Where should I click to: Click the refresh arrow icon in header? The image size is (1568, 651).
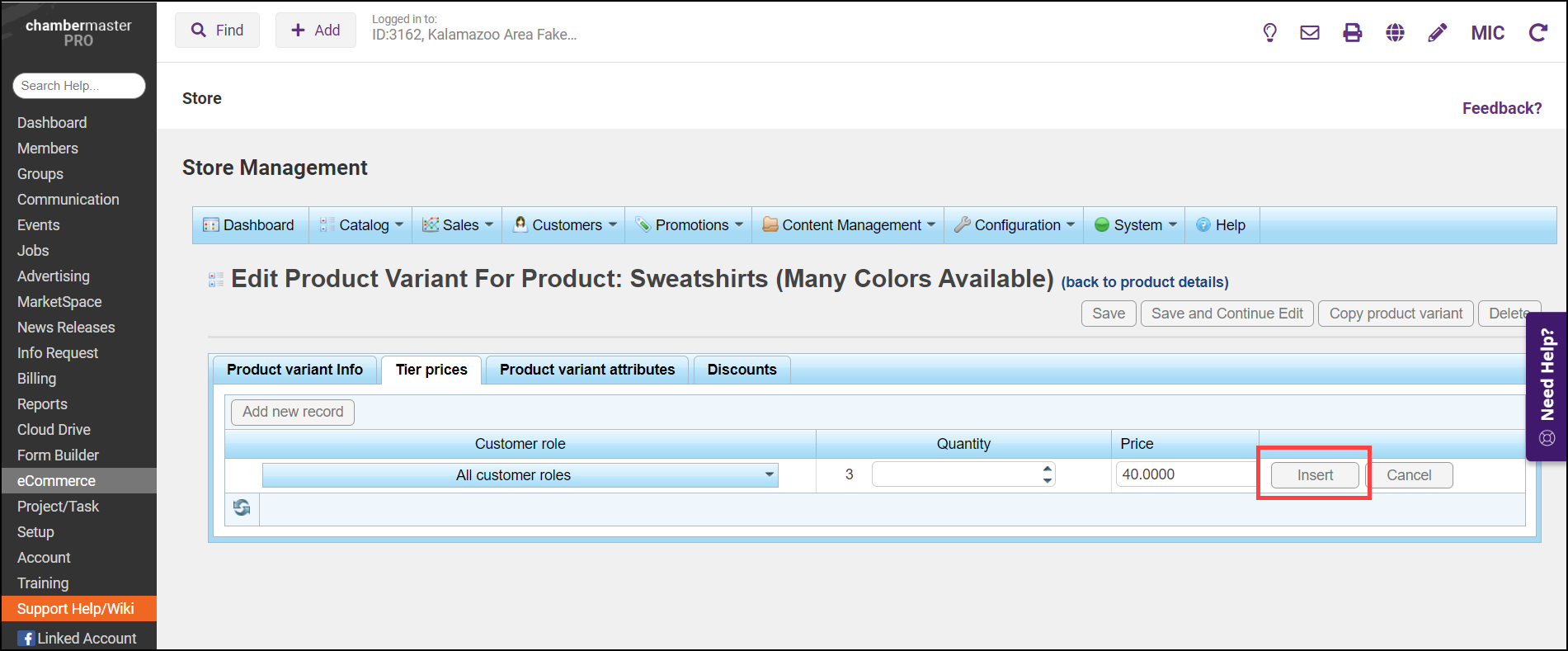coord(1537,33)
